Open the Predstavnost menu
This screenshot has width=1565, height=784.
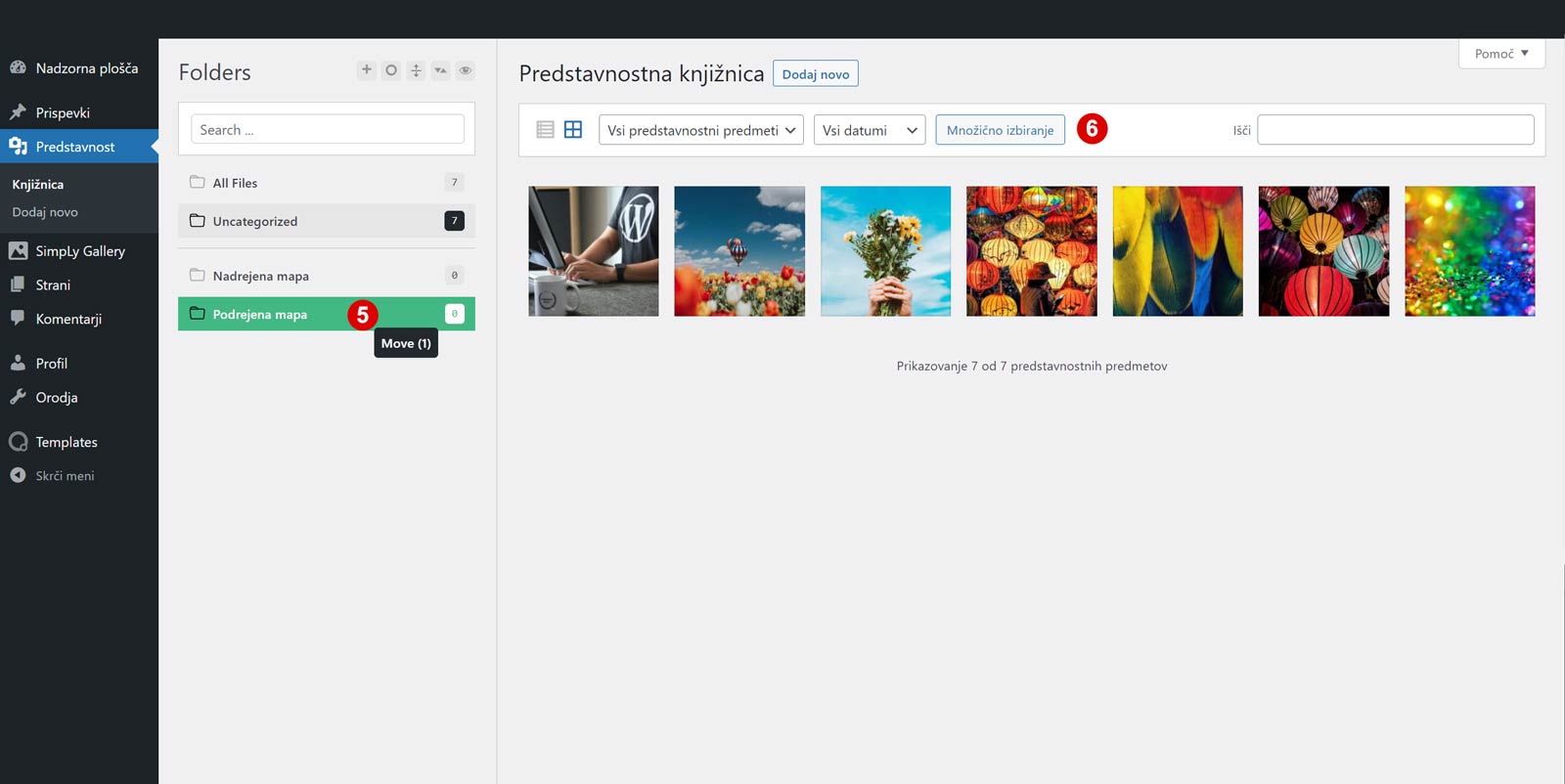79,147
